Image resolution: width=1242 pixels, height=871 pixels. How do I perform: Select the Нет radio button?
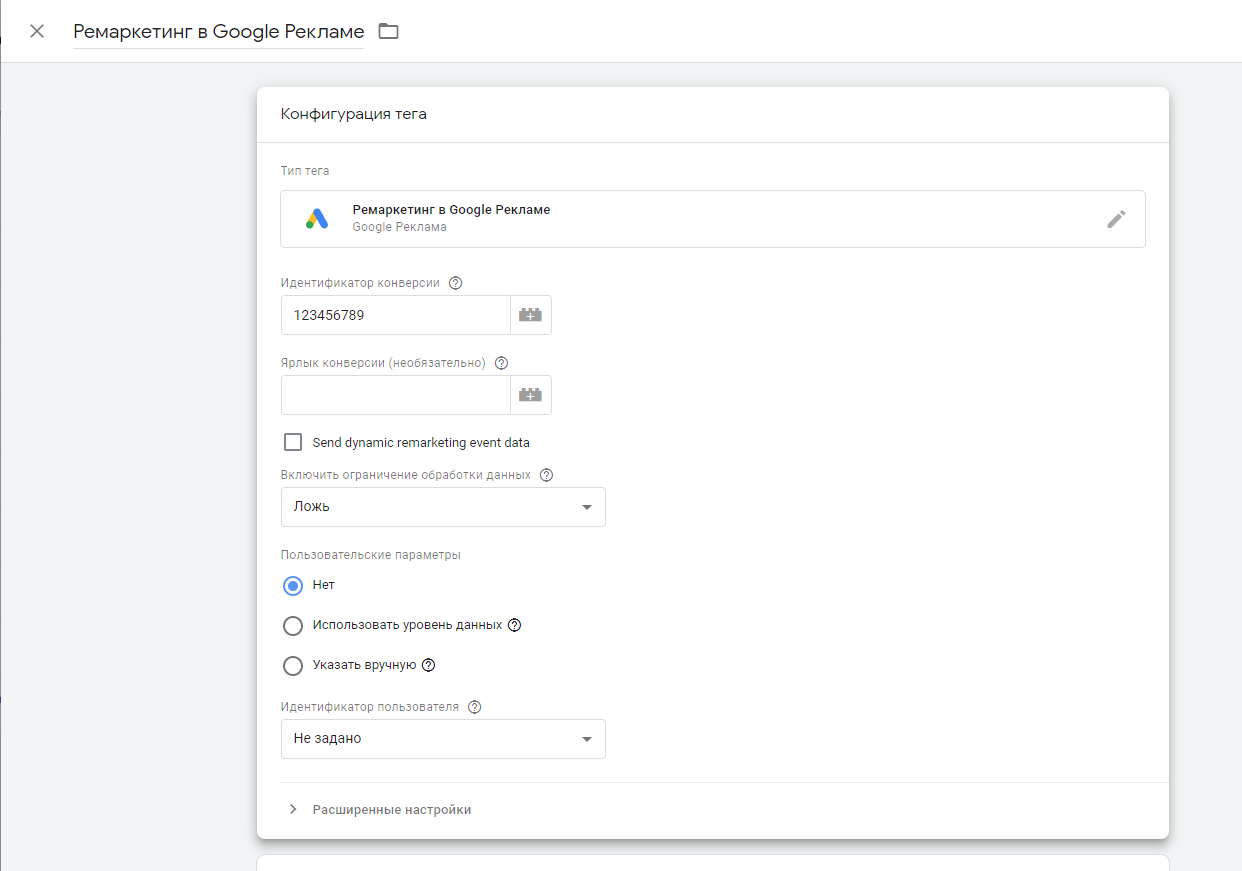293,585
